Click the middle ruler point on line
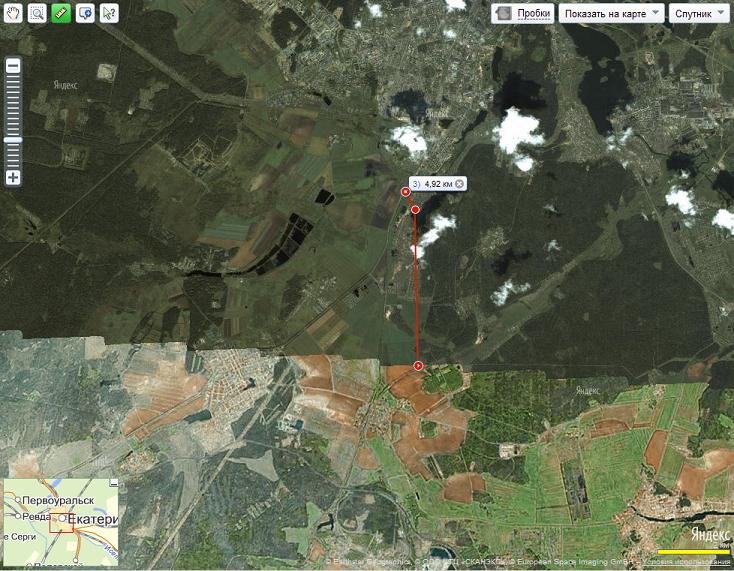The width and height of the screenshot is (734, 571). pos(415,210)
